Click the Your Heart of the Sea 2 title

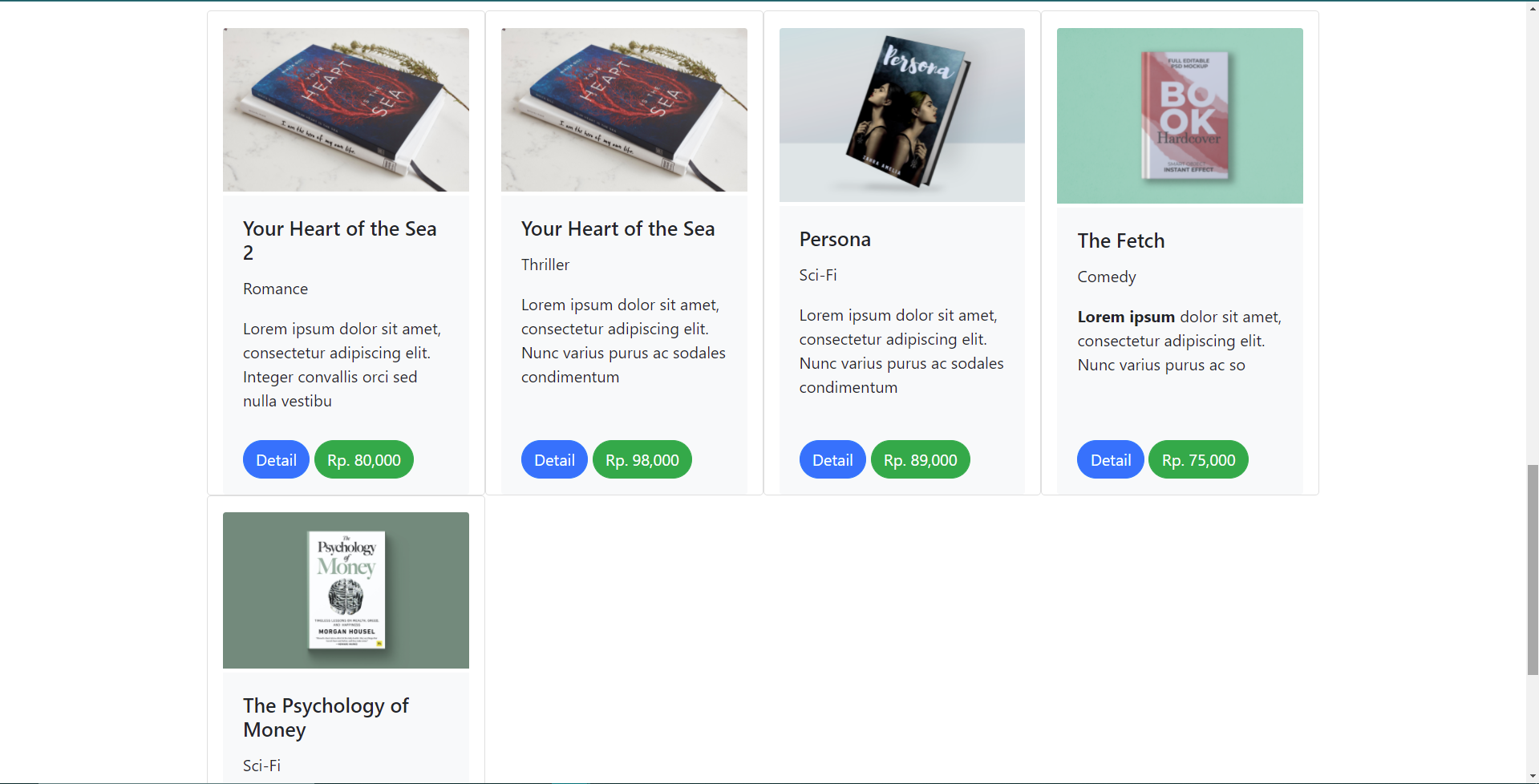[x=339, y=240]
